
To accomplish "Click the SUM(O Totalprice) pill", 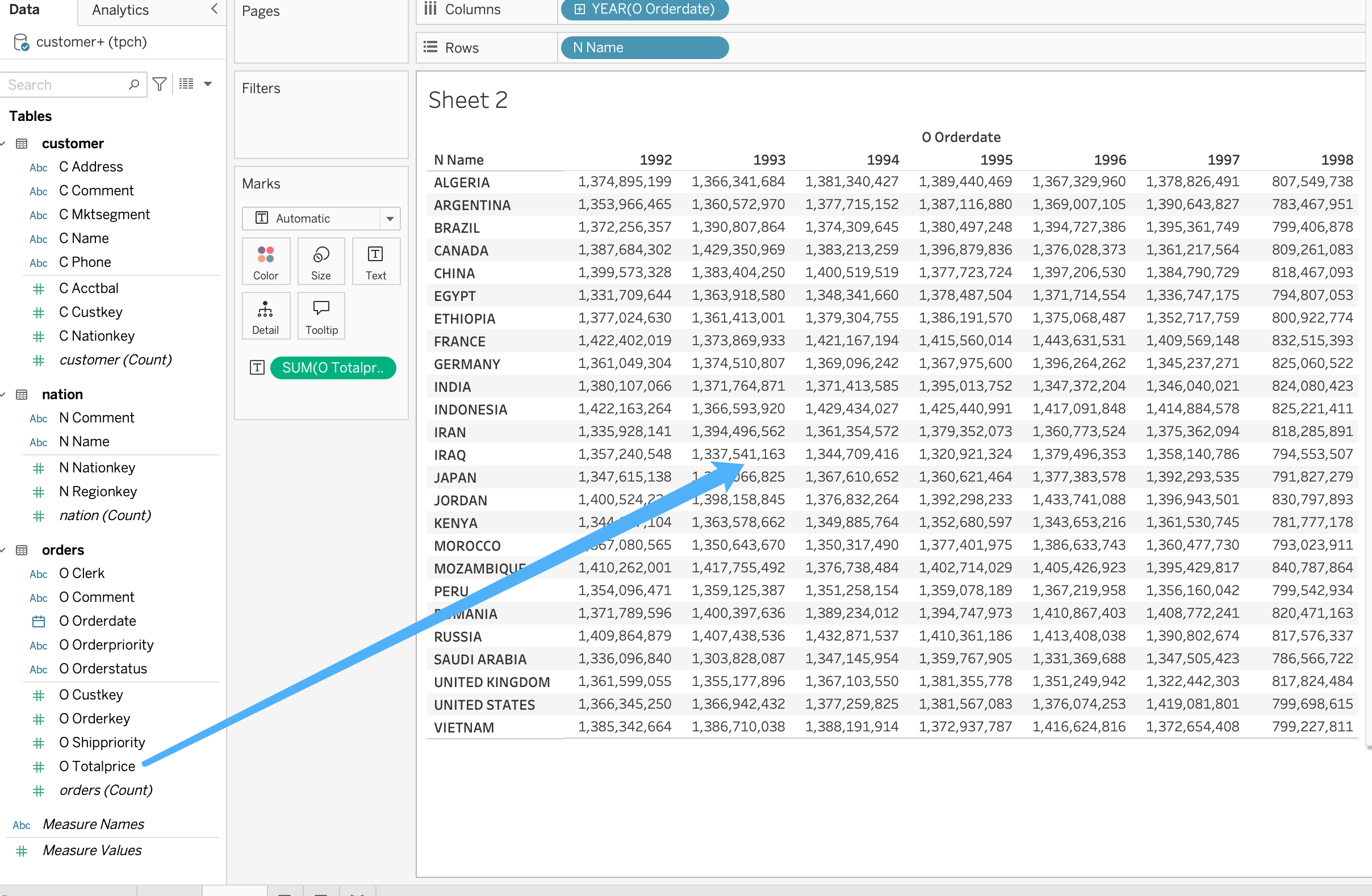I will click(333, 368).
